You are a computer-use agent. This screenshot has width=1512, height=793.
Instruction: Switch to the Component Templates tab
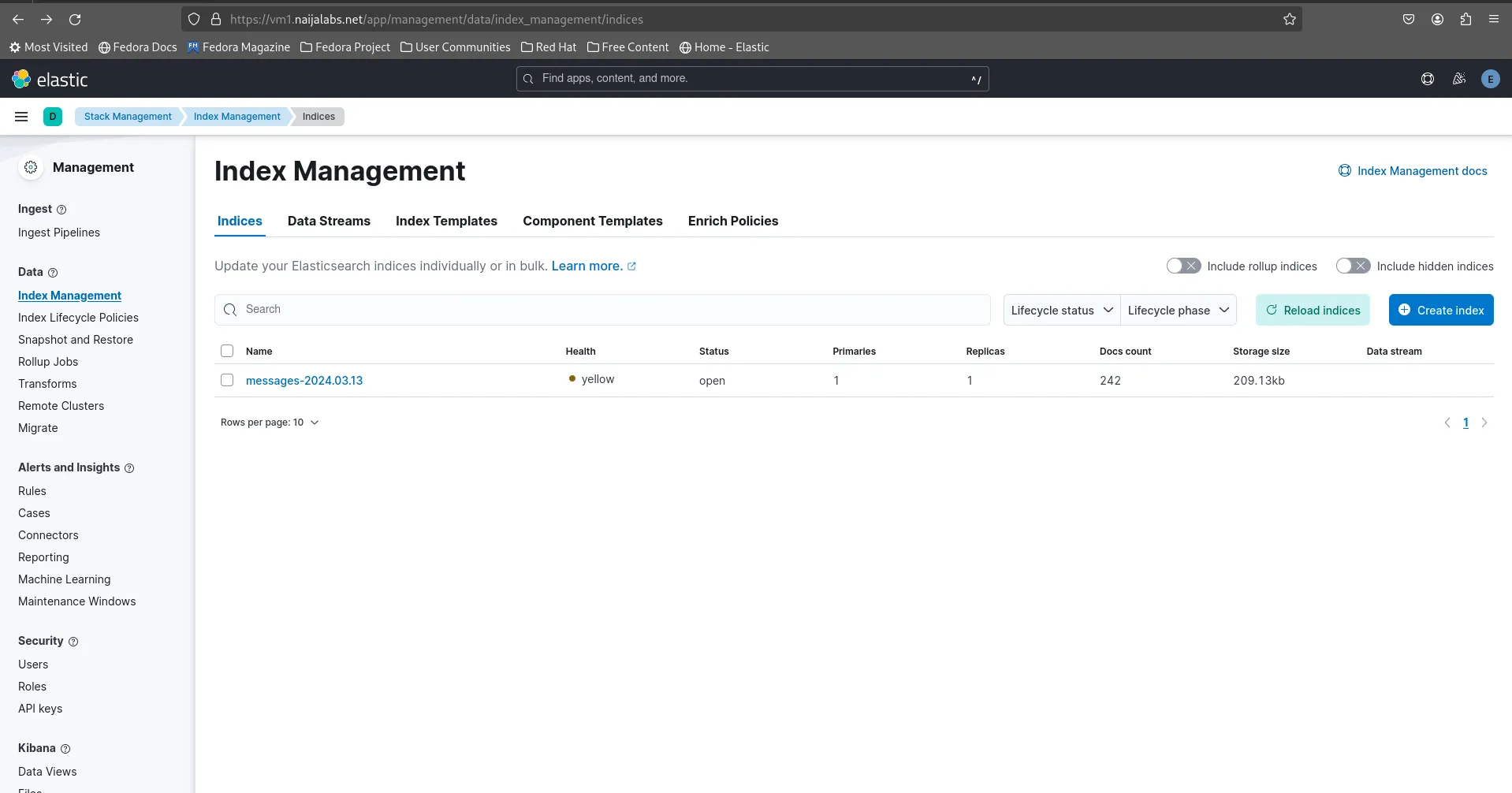coord(593,221)
